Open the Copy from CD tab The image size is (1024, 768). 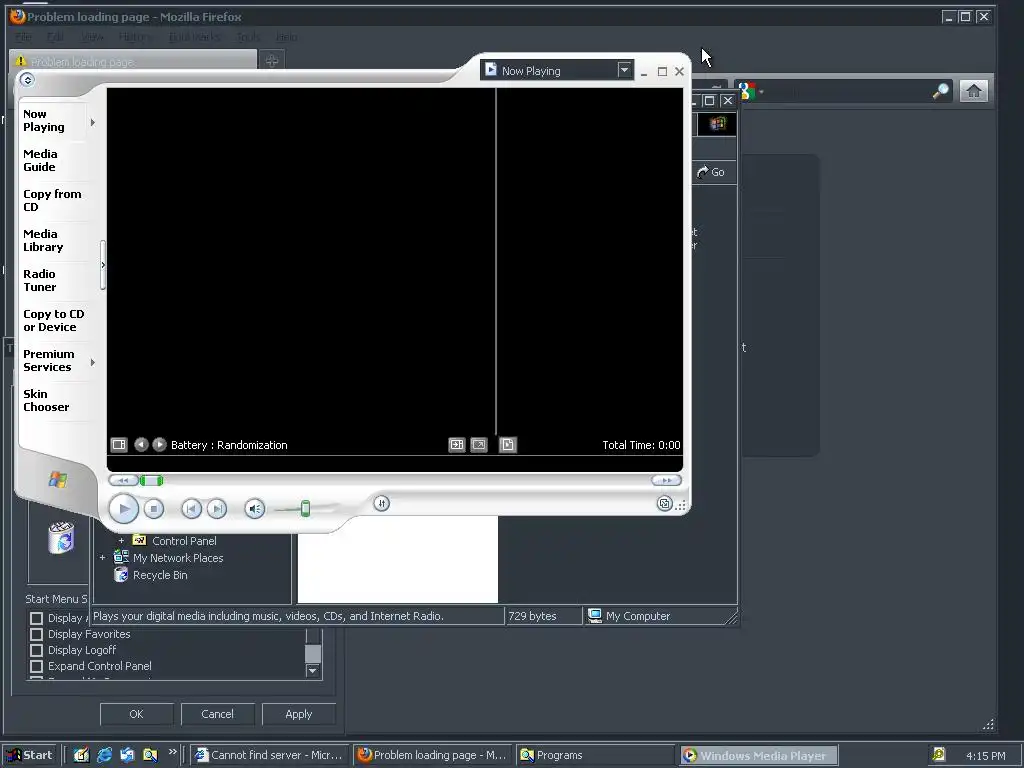[x=52, y=200]
